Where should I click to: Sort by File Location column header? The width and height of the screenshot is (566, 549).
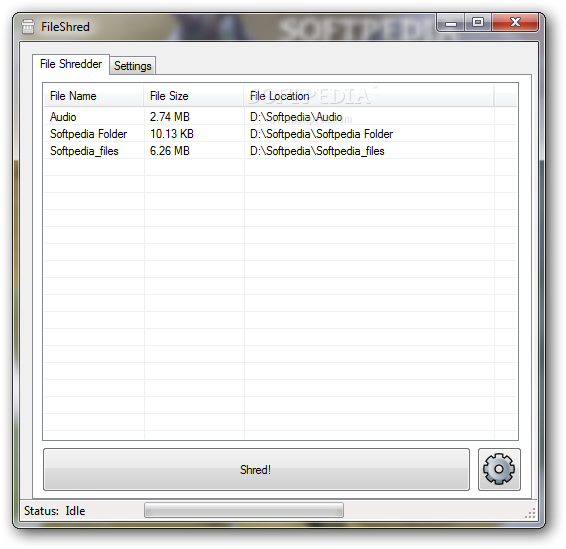pos(369,96)
